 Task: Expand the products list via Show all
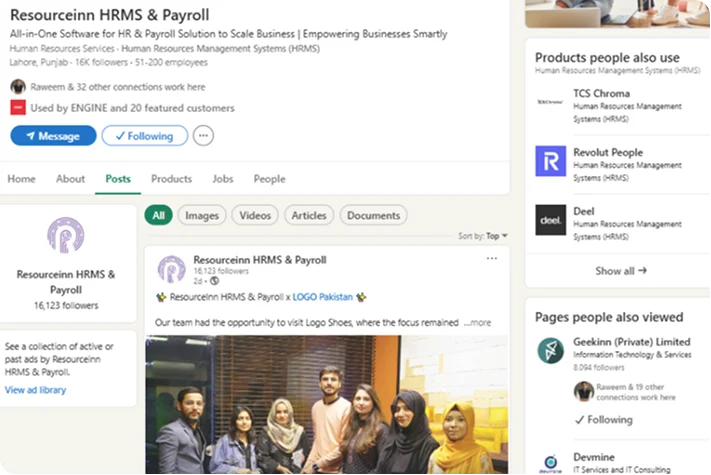[x=620, y=271]
